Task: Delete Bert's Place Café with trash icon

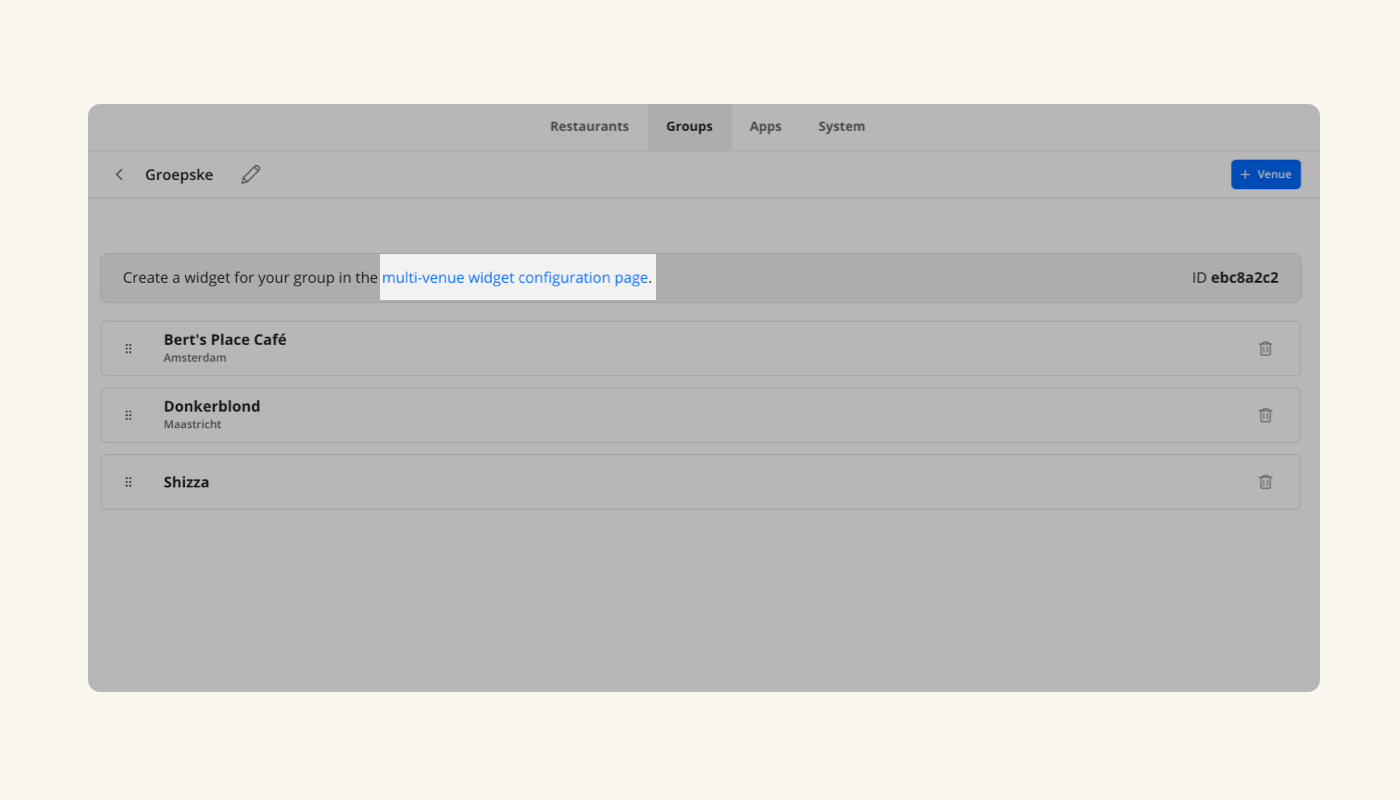Action: click(1265, 349)
